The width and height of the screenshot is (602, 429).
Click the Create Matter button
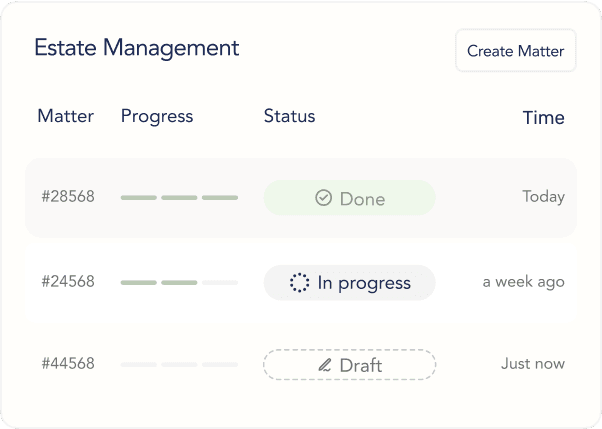[x=515, y=51]
